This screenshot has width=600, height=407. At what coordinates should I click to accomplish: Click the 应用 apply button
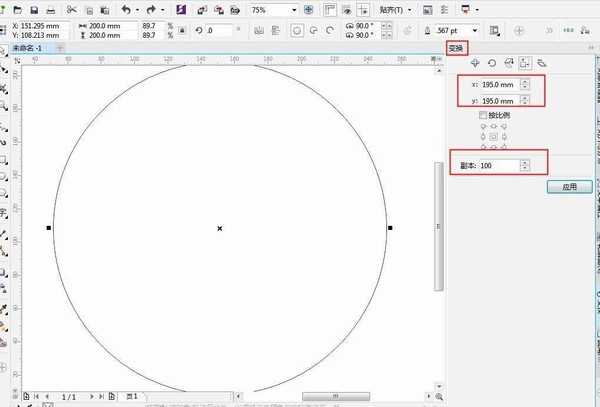tap(570, 186)
